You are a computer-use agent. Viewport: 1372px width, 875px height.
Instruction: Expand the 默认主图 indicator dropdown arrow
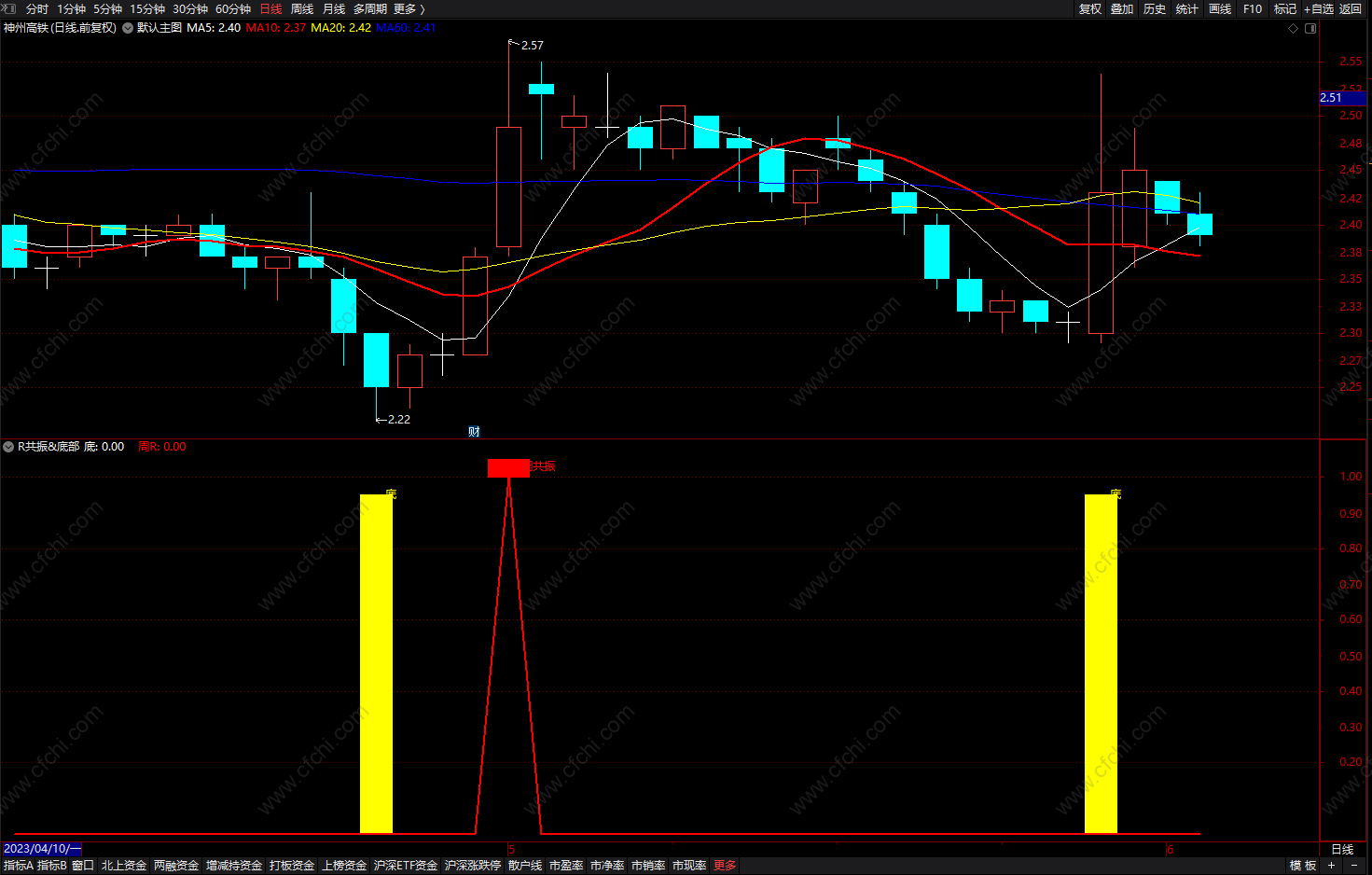click(128, 28)
